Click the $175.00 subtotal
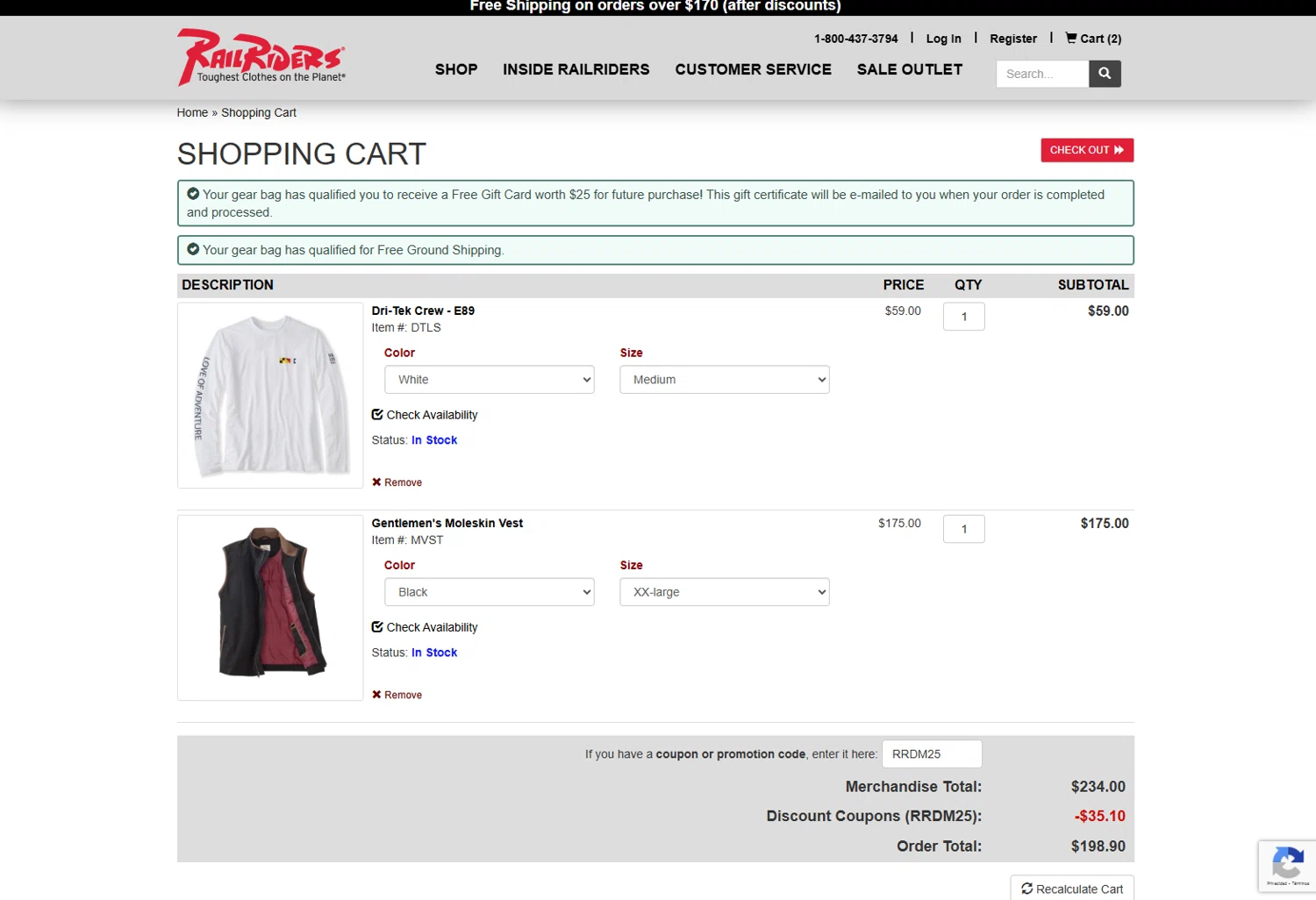Image resolution: width=1316 pixels, height=900 pixels. coord(1105,524)
